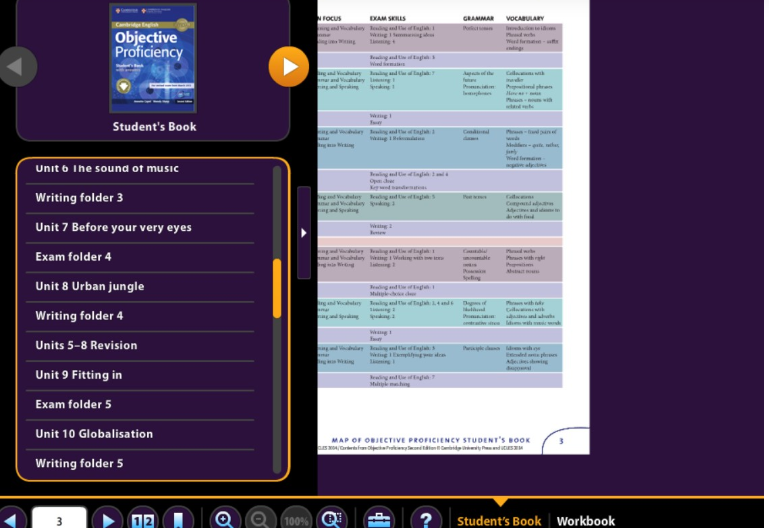Go to next book with orange arrow
The width and height of the screenshot is (769, 528).
click(x=288, y=67)
